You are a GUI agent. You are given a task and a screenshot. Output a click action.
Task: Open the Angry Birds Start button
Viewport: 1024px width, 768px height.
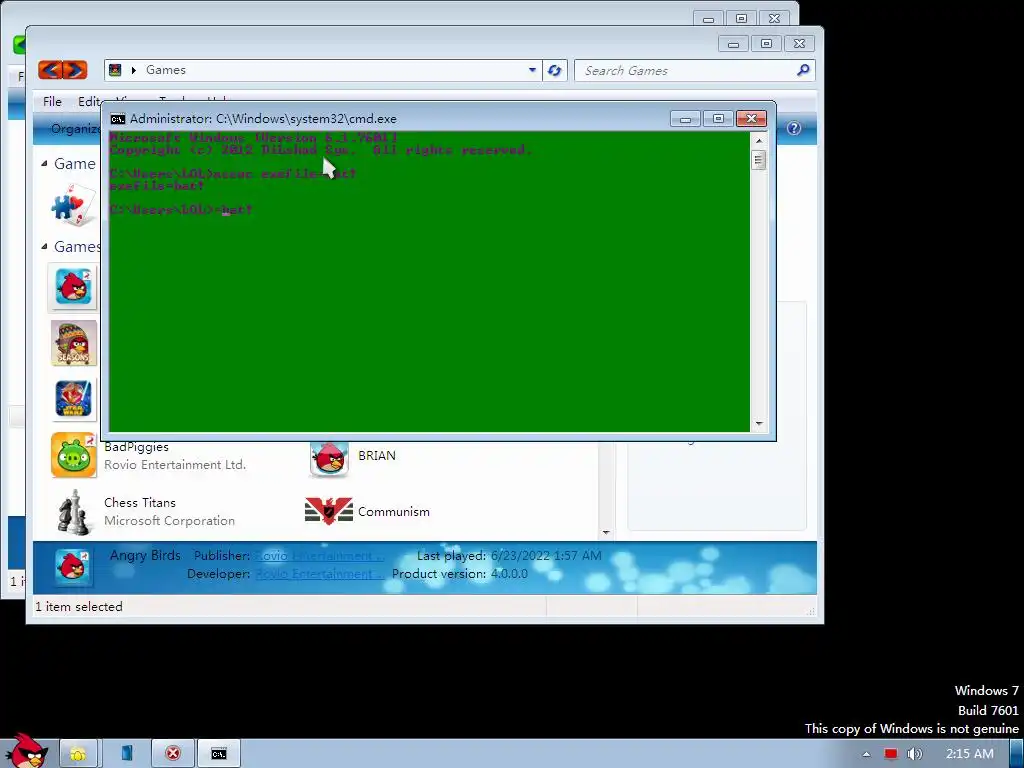pyautogui.click(x=26, y=752)
